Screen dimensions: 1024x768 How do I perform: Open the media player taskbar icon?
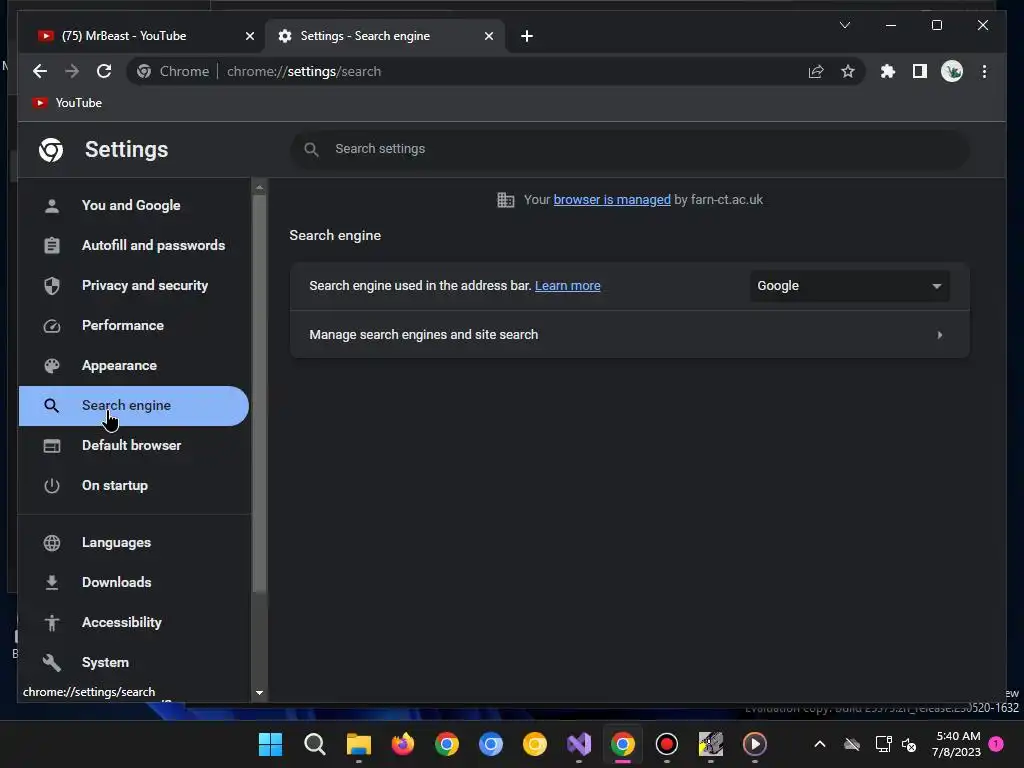(x=755, y=744)
